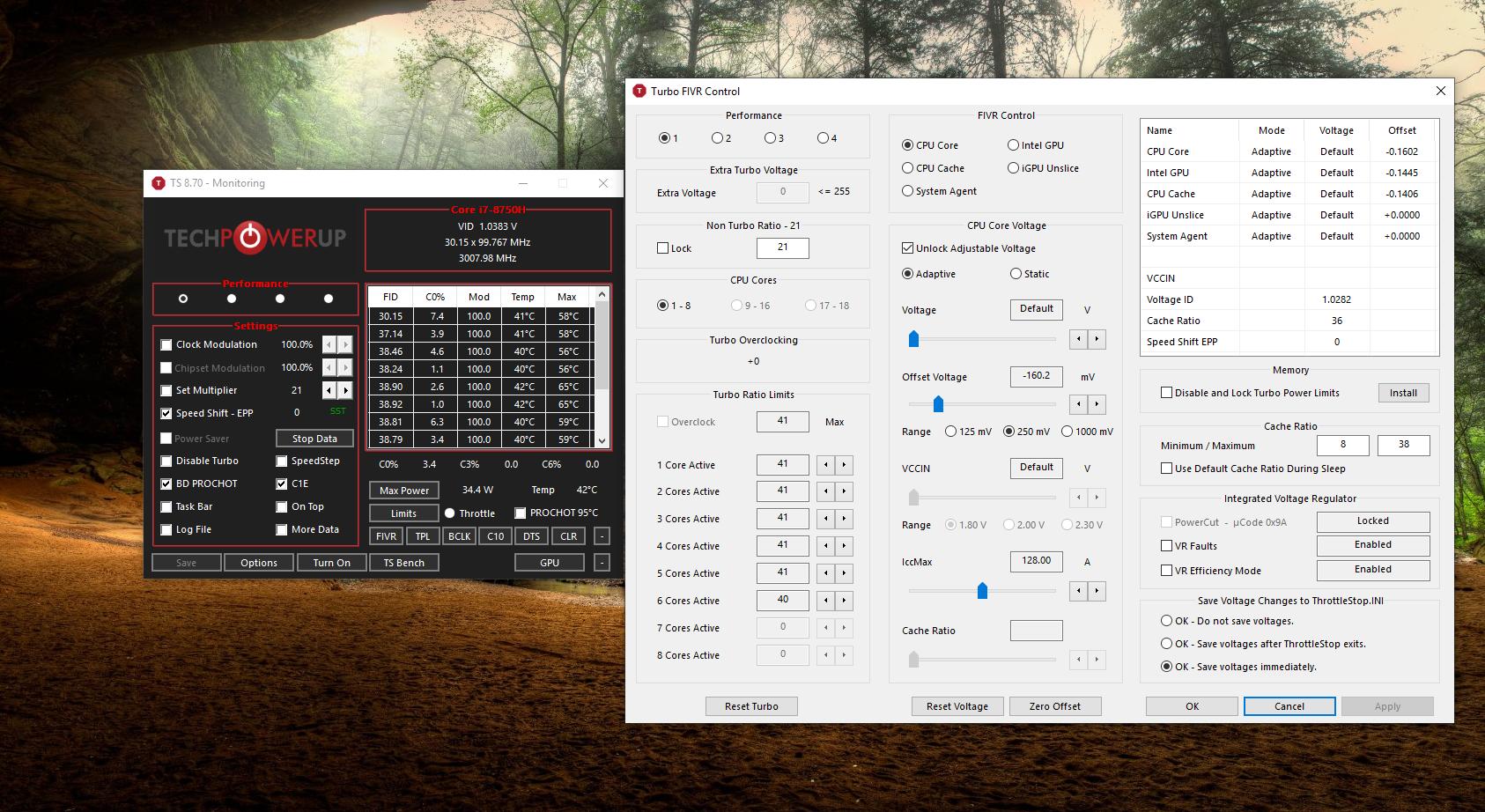Untick Speed Shift - EPP checkbox

click(166, 414)
